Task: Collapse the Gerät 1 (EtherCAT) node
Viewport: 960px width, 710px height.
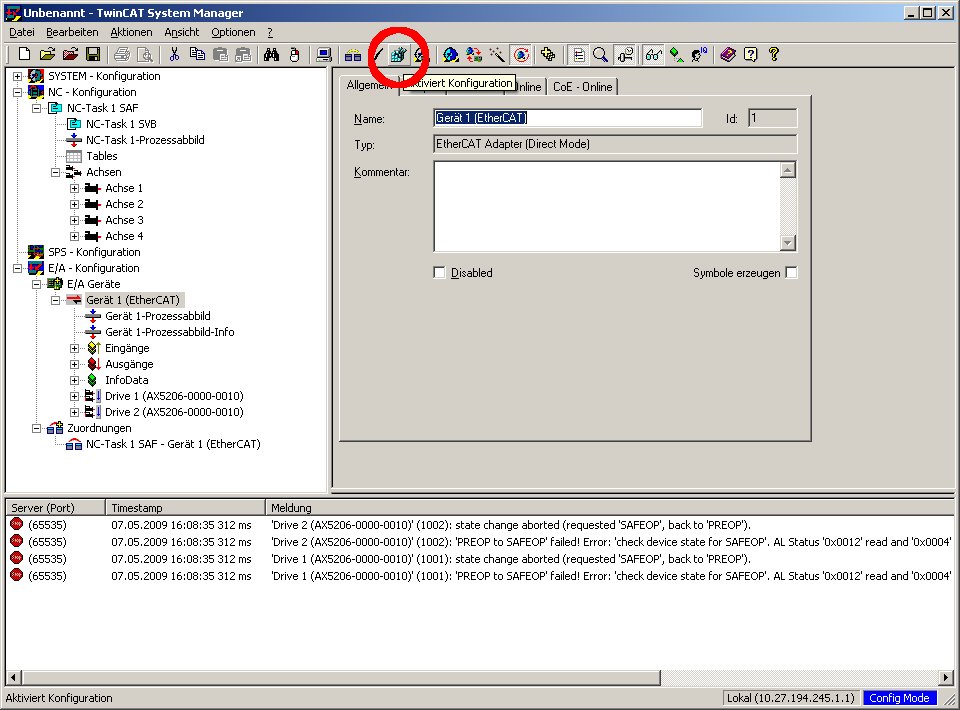Action: (56, 301)
